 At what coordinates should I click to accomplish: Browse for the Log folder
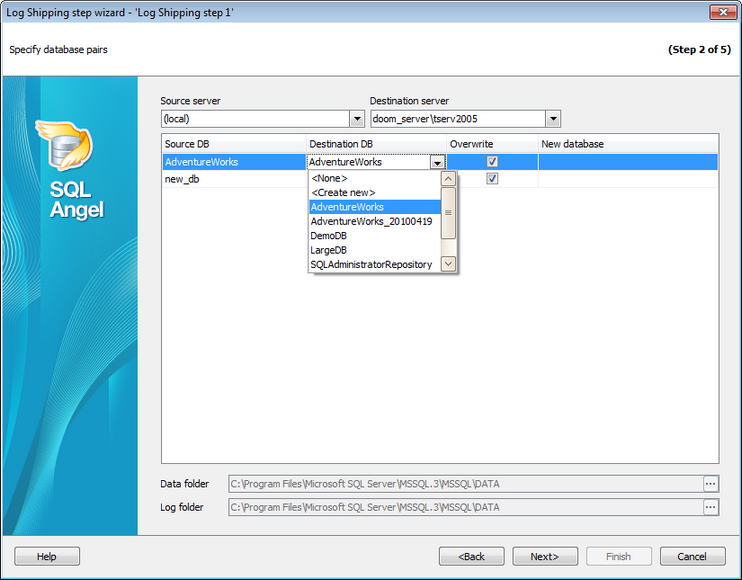tap(710, 507)
